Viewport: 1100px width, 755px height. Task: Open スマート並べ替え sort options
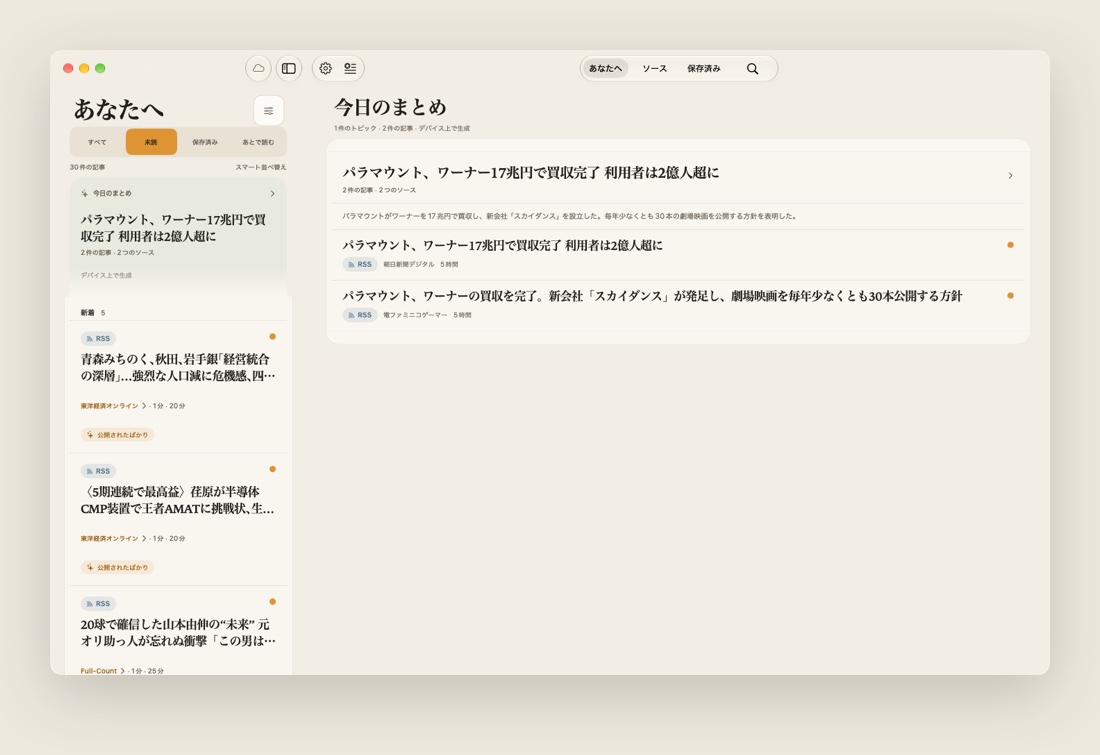coord(260,167)
